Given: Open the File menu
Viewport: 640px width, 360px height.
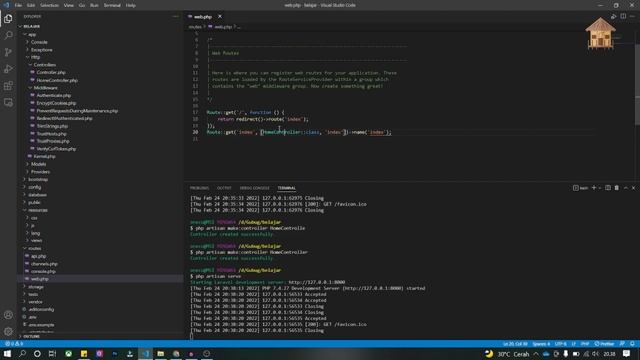Looking at the screenshot, I should (18, 5).
